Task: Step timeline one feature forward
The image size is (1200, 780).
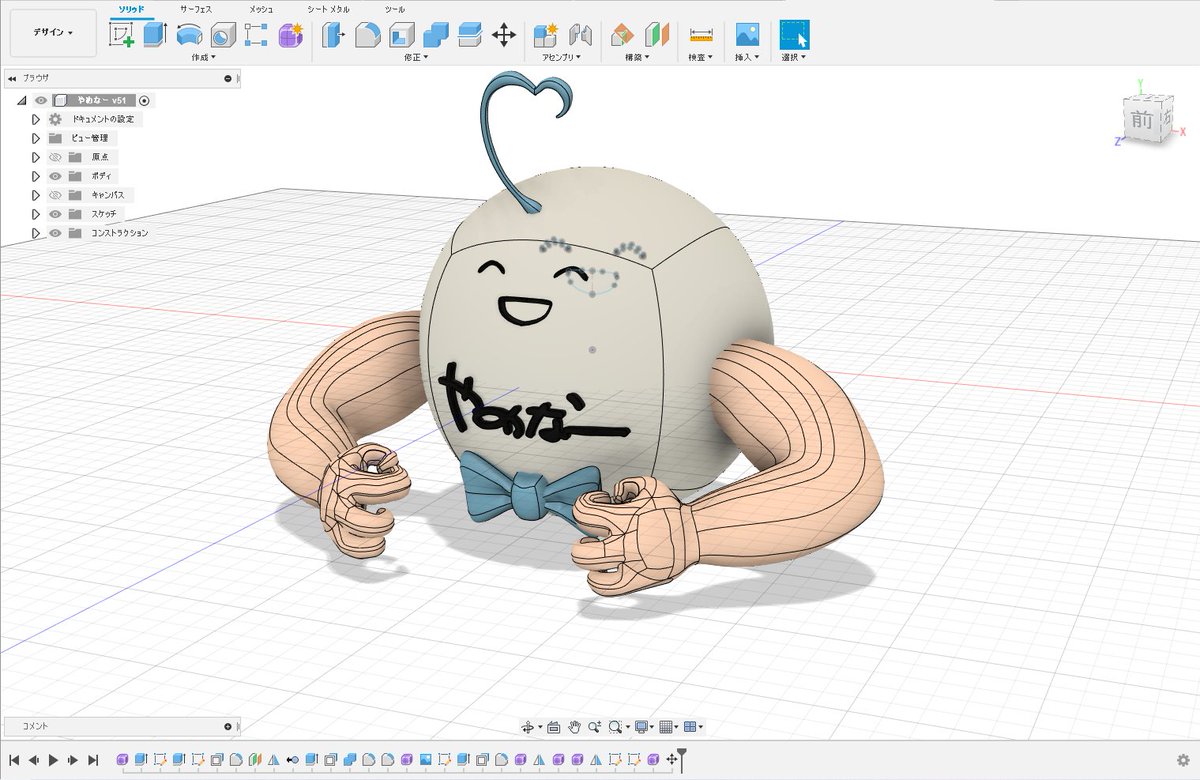Action: (74, 760)
